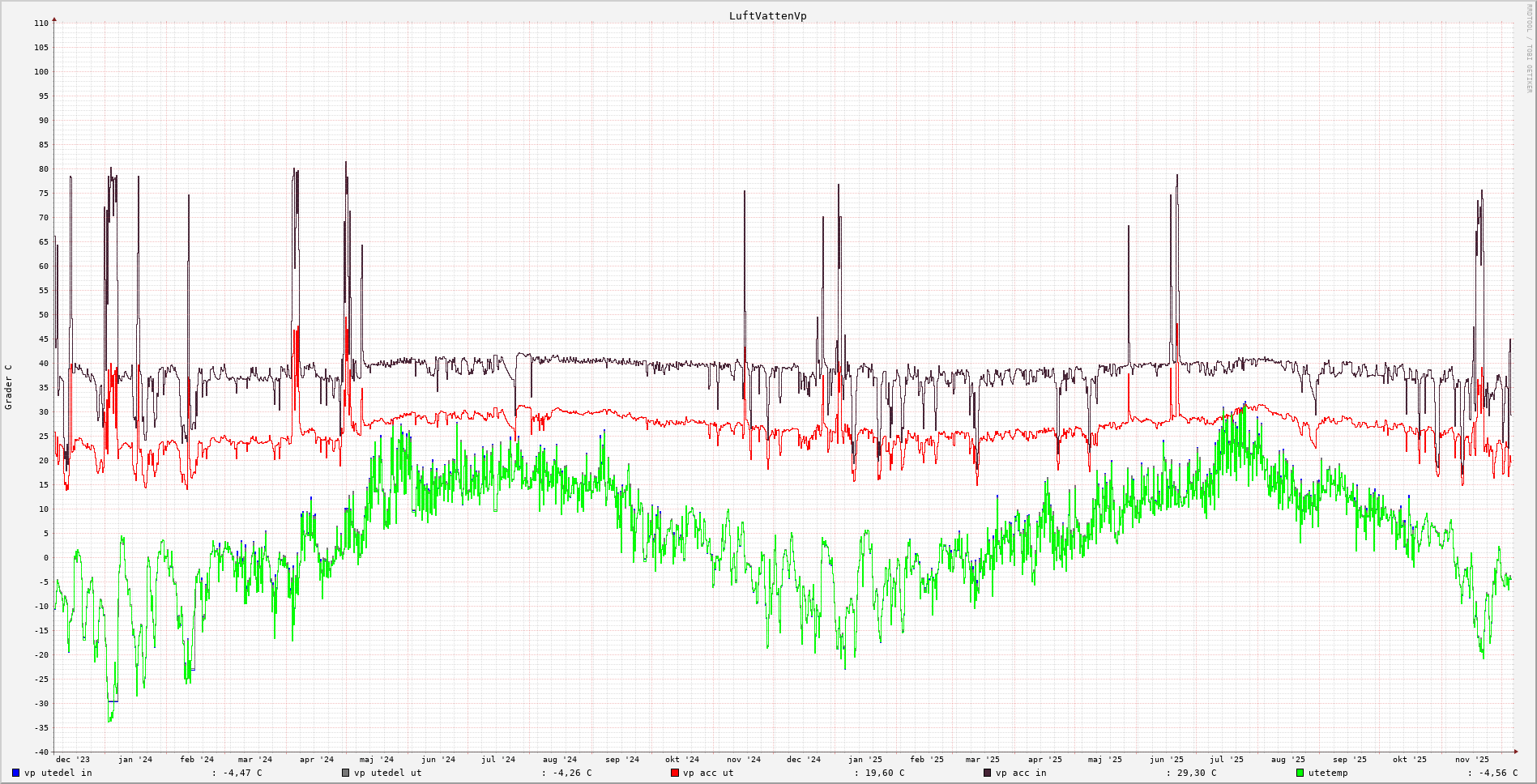1537x784 pixels.
Task: Click the RRDTOOL / TOBI OETIKER watermark
Action: [1529, 48]
